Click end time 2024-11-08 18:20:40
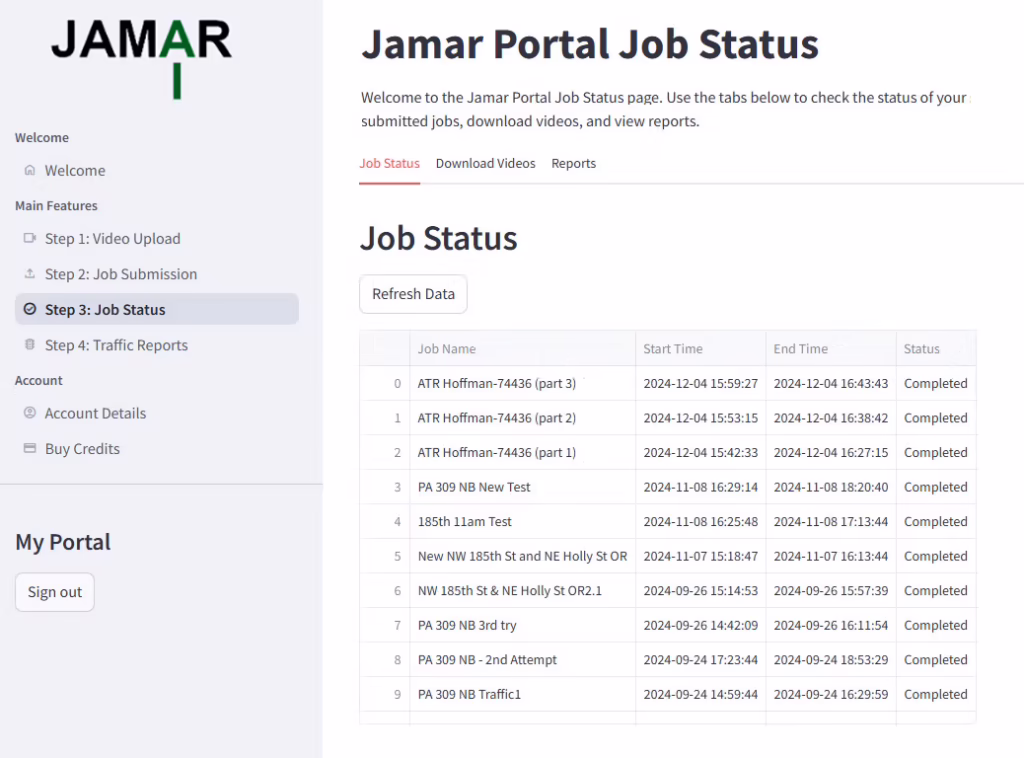Viewport: 1024px width, 758px height. click(831, 487)
